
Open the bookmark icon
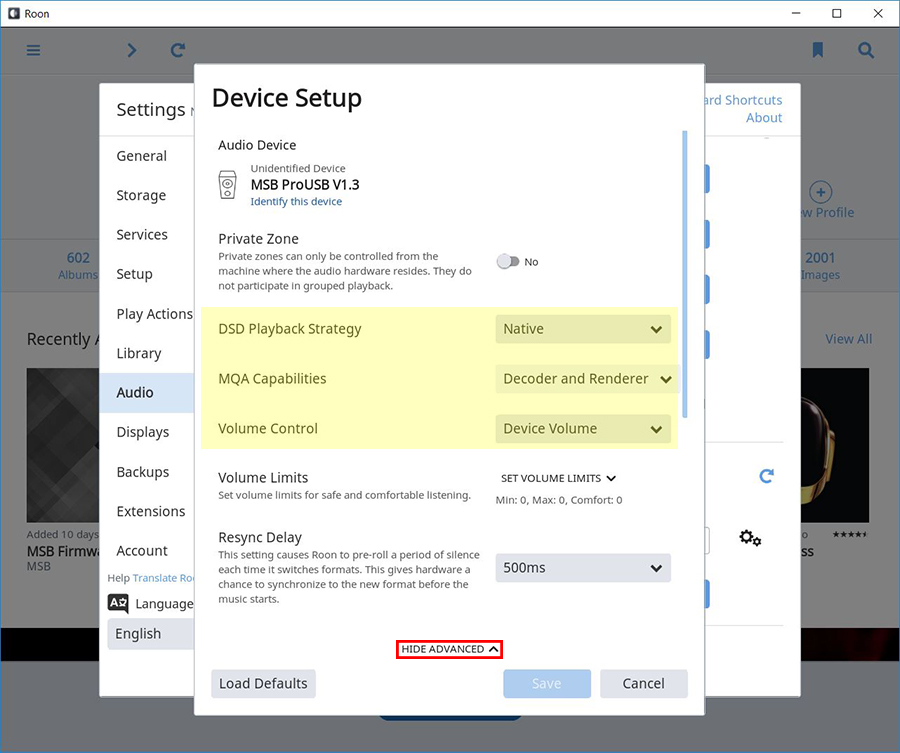(x=818, y=50)
